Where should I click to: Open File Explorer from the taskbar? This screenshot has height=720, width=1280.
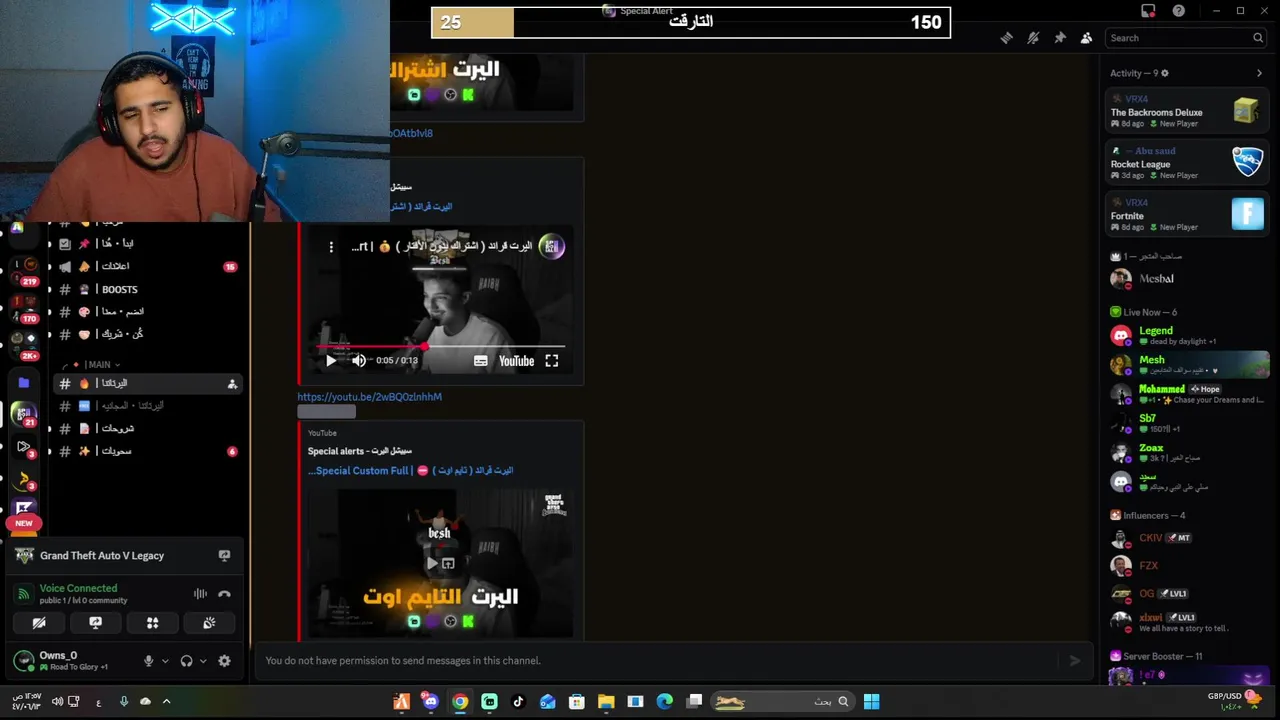point(606,702)
